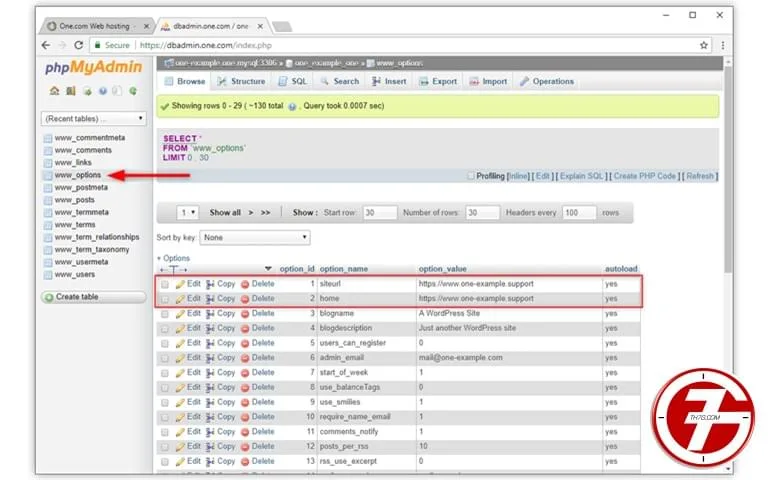Open the Recent tables dropdown
768x480 pixels.
click(x=94, y=119)
